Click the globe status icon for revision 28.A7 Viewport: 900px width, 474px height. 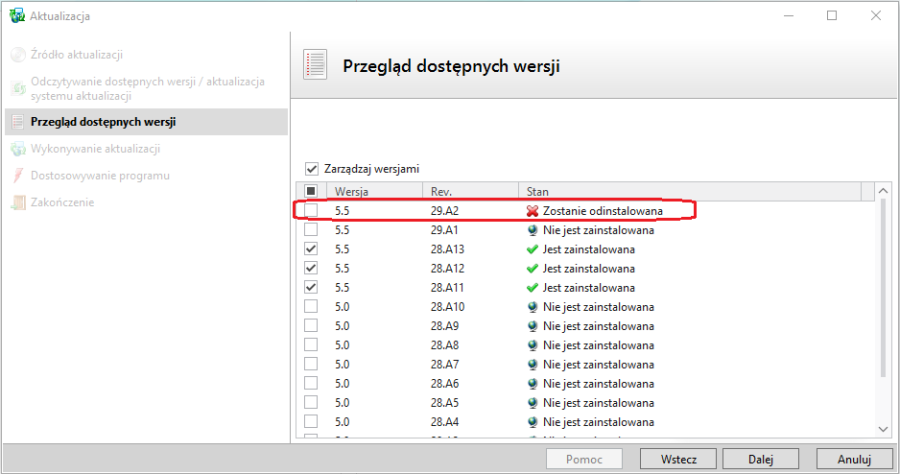click(x=532, y=364)
